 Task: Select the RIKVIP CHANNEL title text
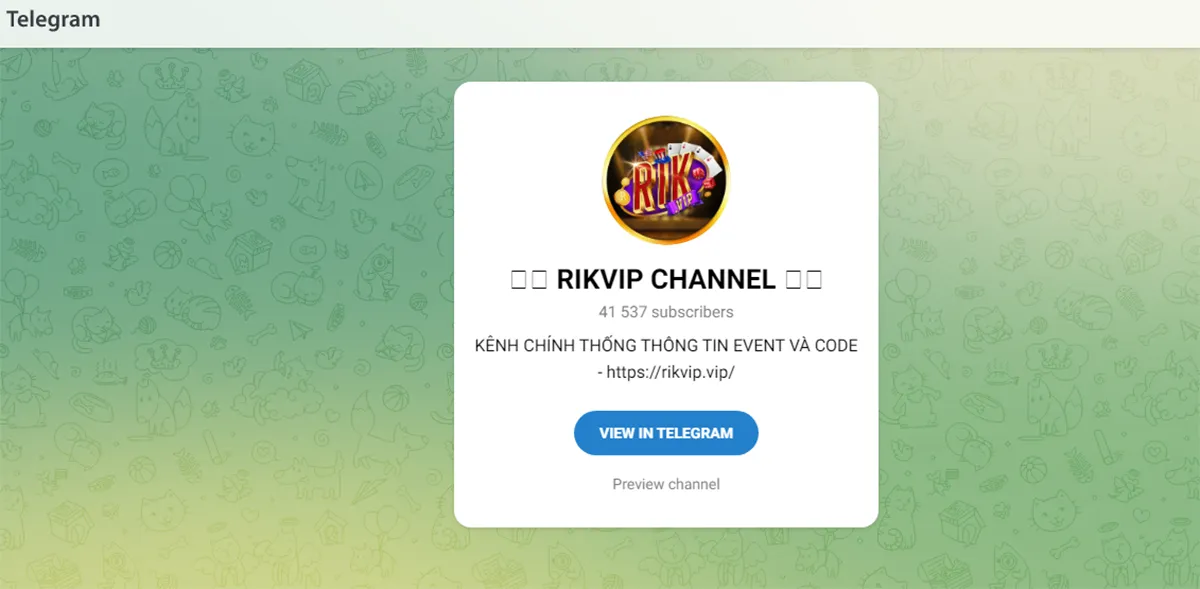[x=666, y=280]
